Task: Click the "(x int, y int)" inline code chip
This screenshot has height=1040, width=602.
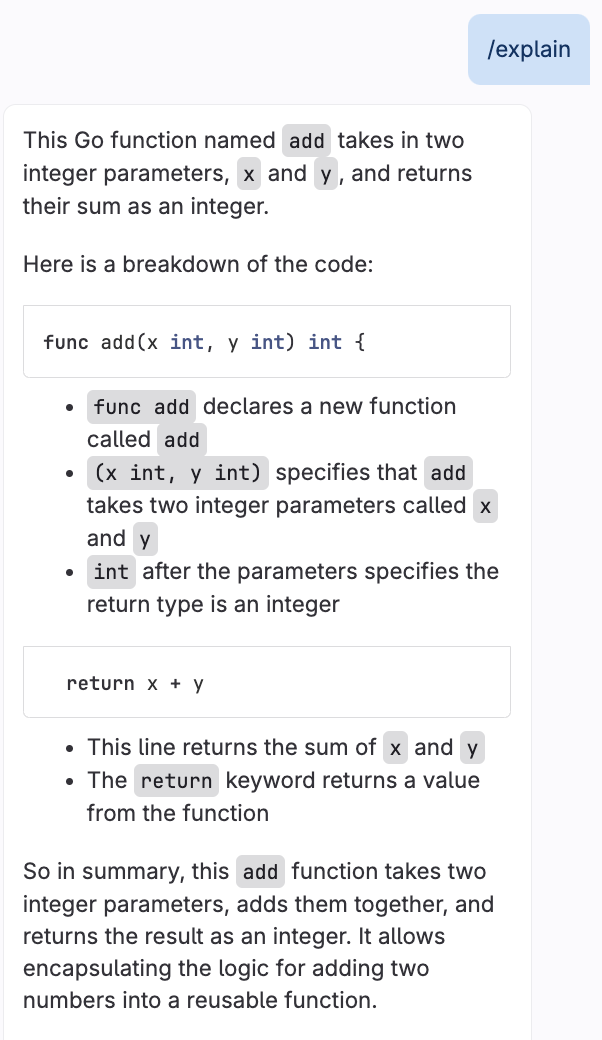Action: (x=178, y=473)
